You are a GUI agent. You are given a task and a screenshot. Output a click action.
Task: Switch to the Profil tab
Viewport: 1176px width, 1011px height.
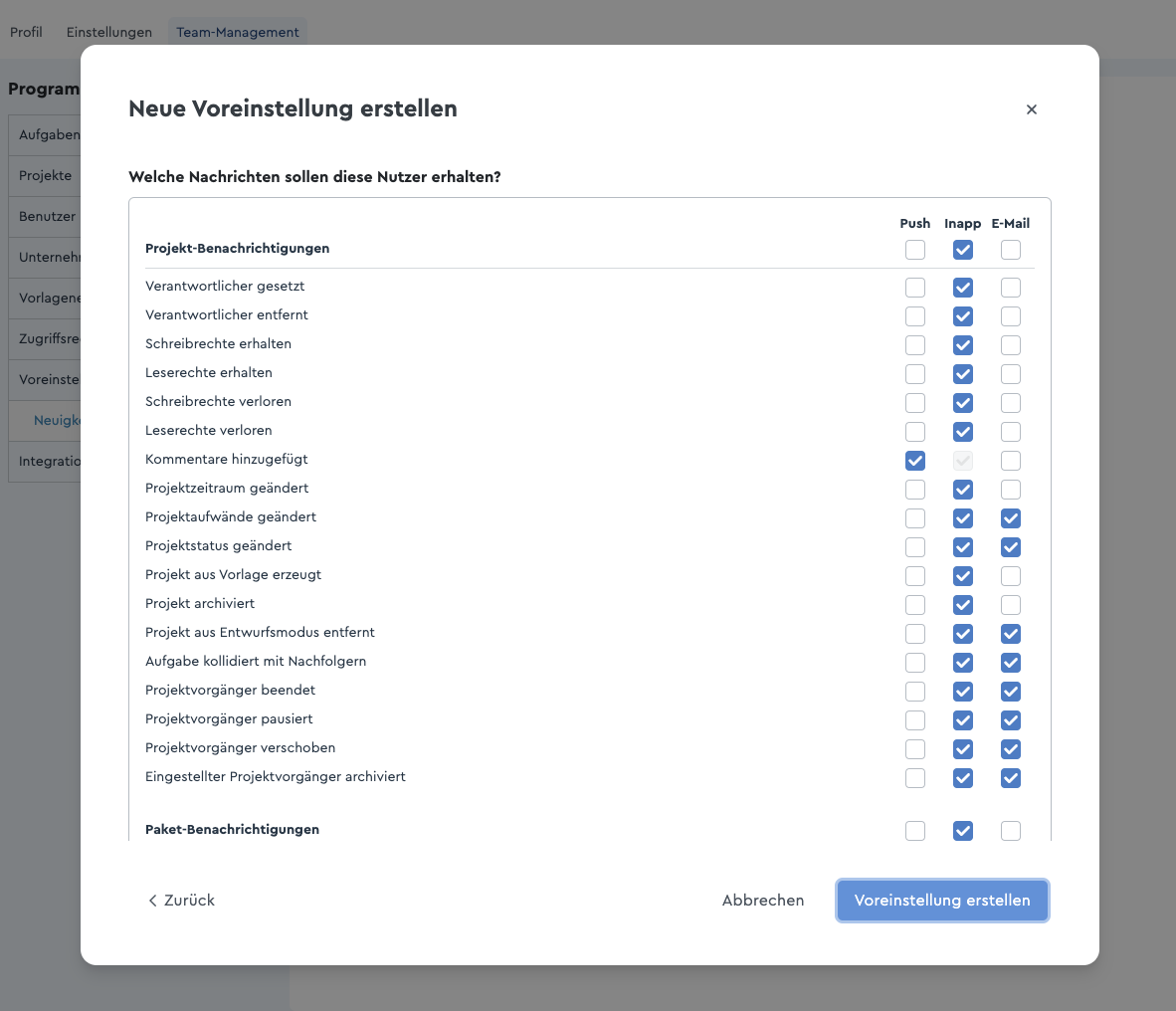coord(26,32)
